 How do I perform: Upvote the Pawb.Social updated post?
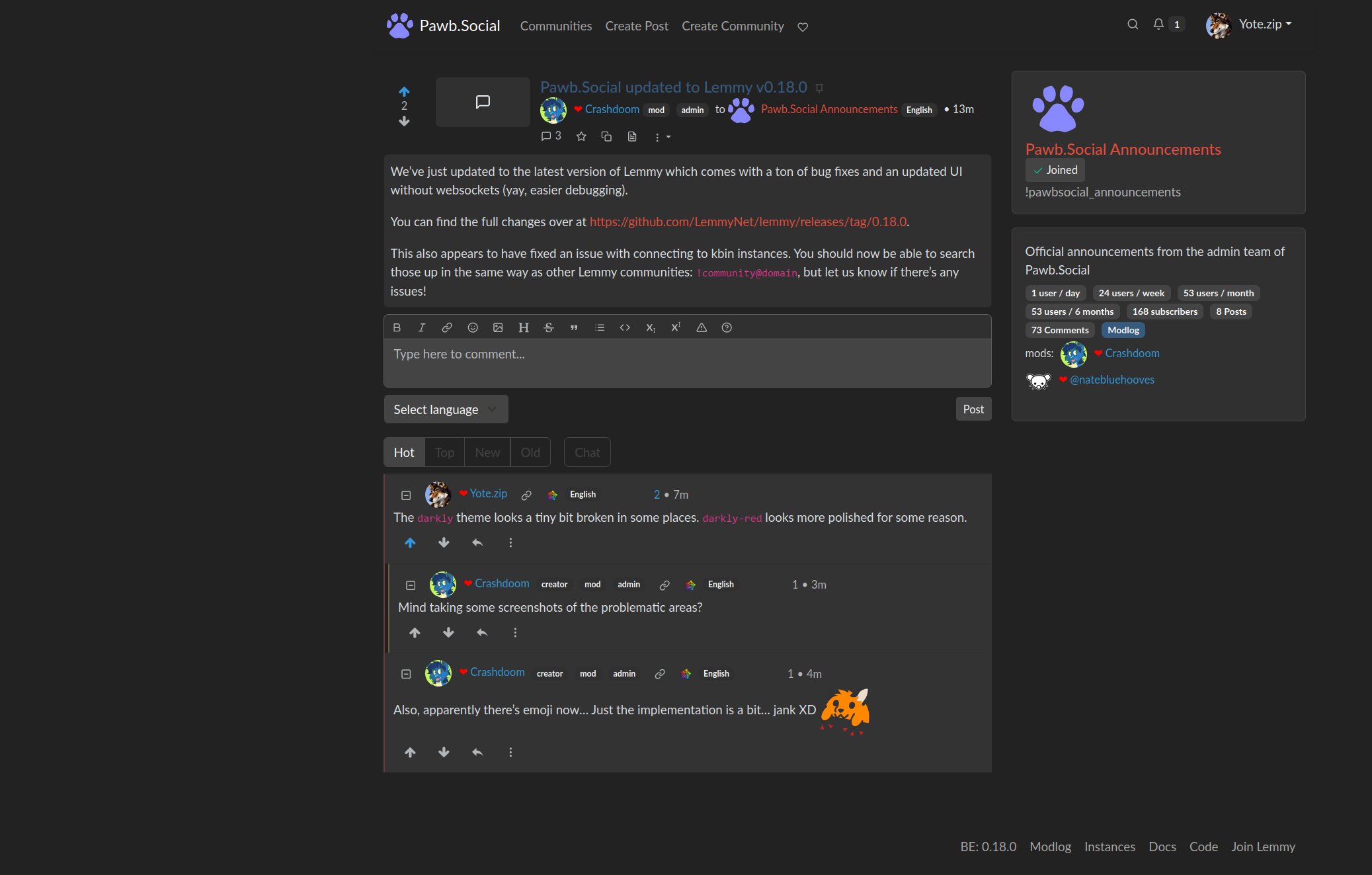[x=404, y=91]
